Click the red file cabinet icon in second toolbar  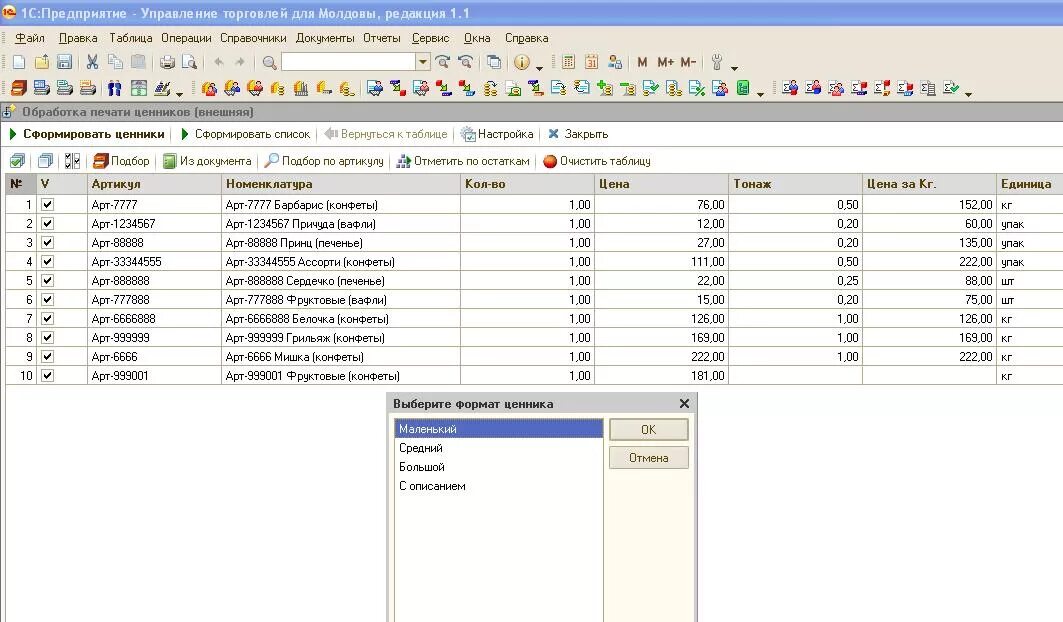click(18, 88)
